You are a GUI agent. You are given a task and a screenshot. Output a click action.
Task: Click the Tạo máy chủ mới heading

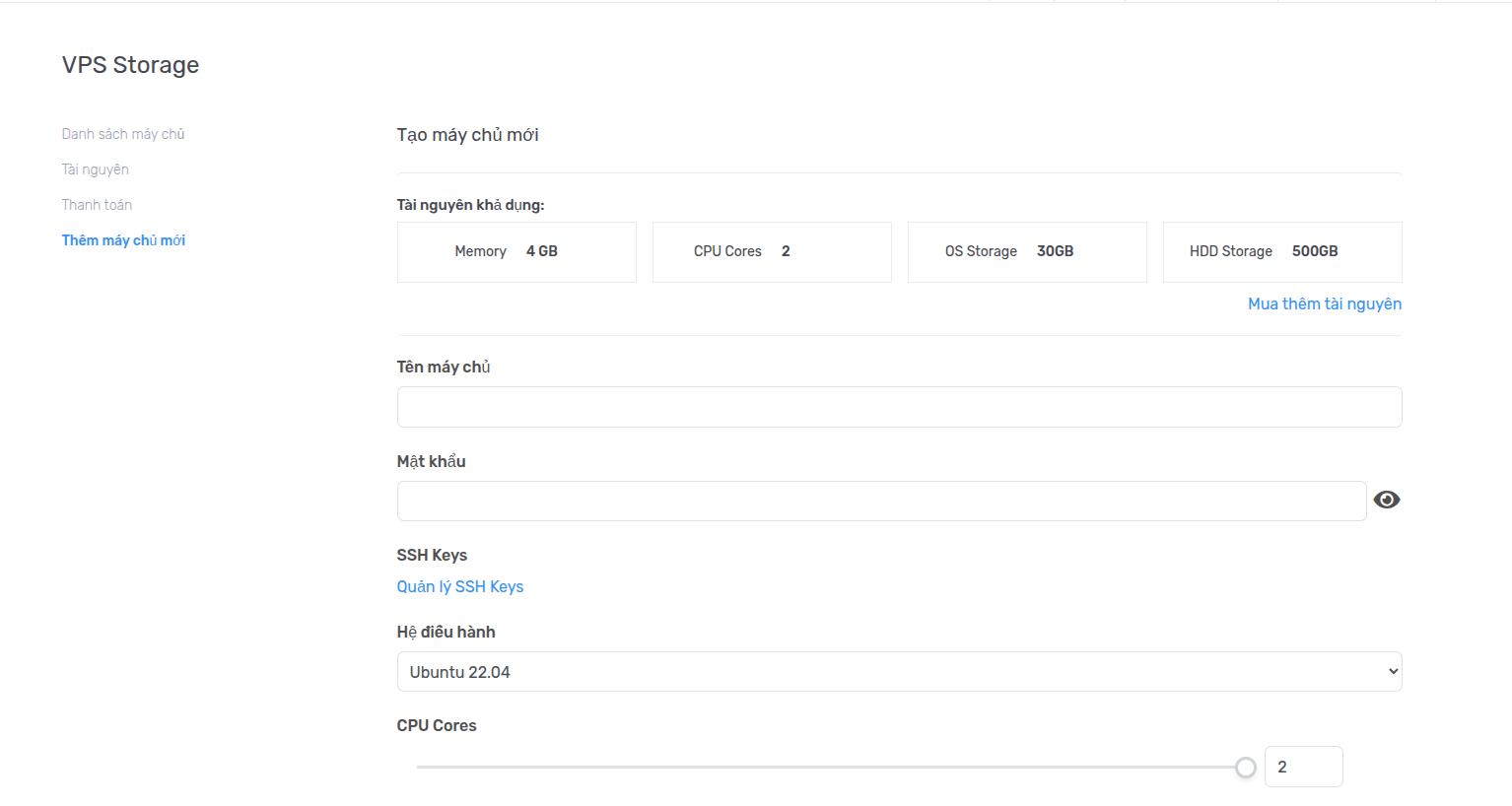pos(467,135)
